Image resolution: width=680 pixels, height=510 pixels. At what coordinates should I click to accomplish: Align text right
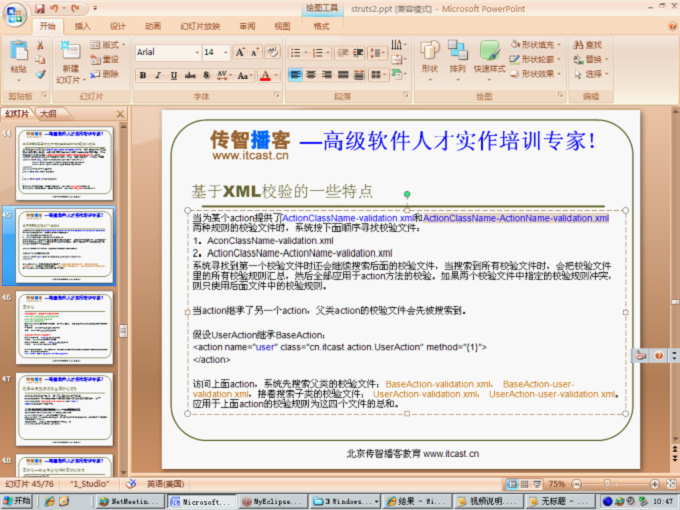[327, 75]
